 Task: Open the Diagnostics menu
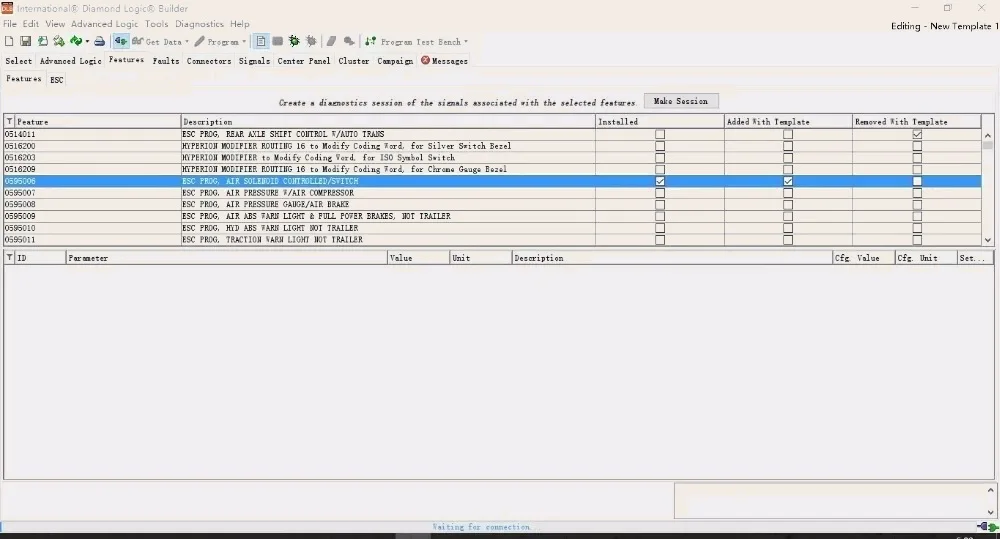200,24
